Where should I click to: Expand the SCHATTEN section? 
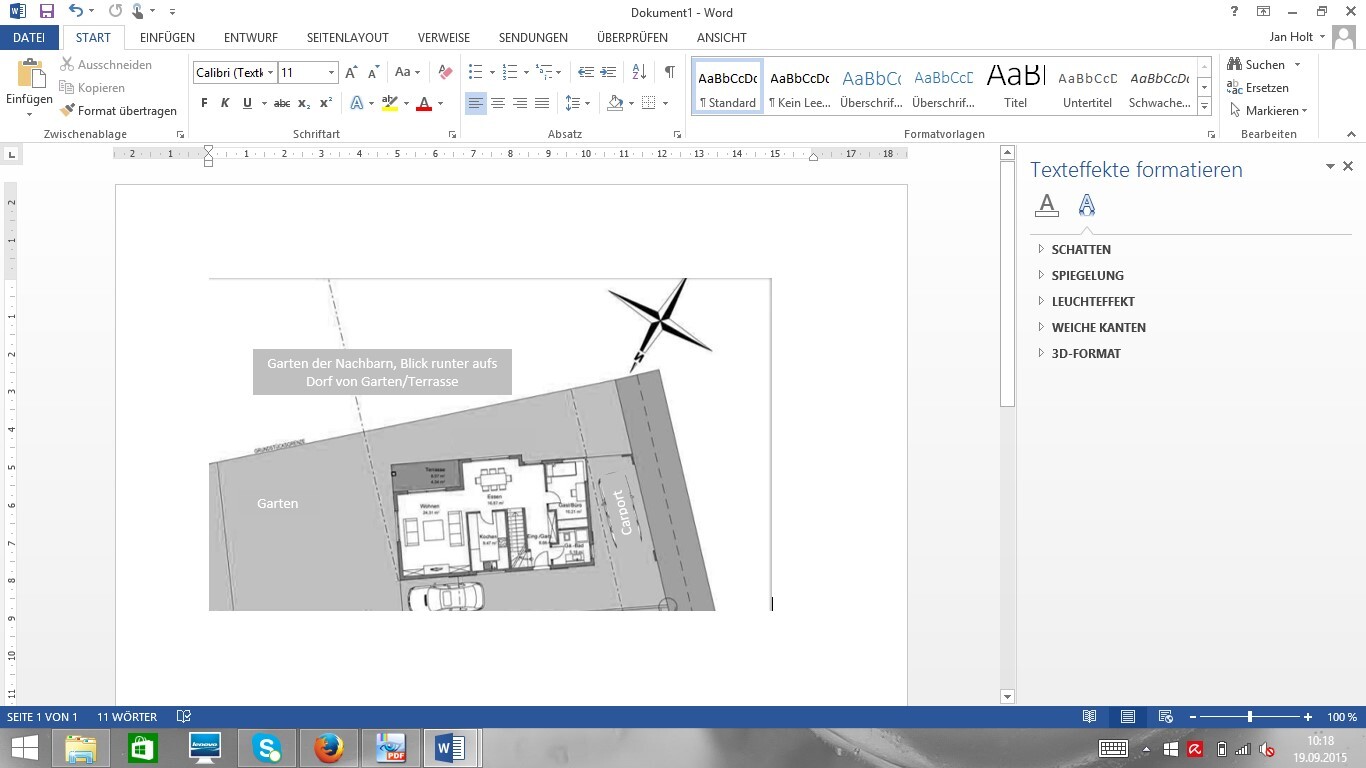1080,250
